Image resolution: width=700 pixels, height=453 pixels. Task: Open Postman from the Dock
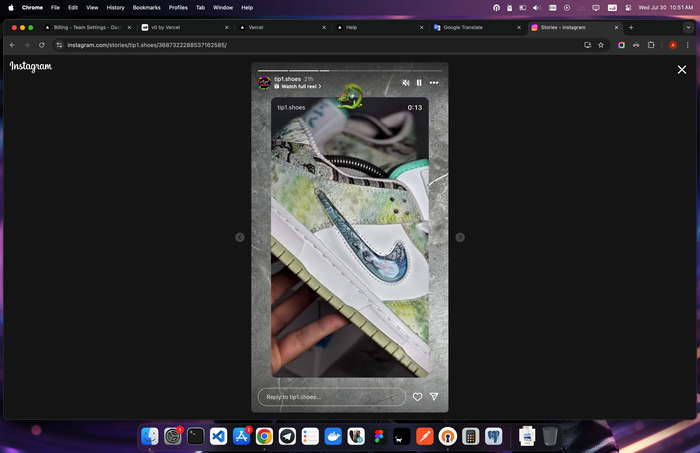click(x=425, y=436)
